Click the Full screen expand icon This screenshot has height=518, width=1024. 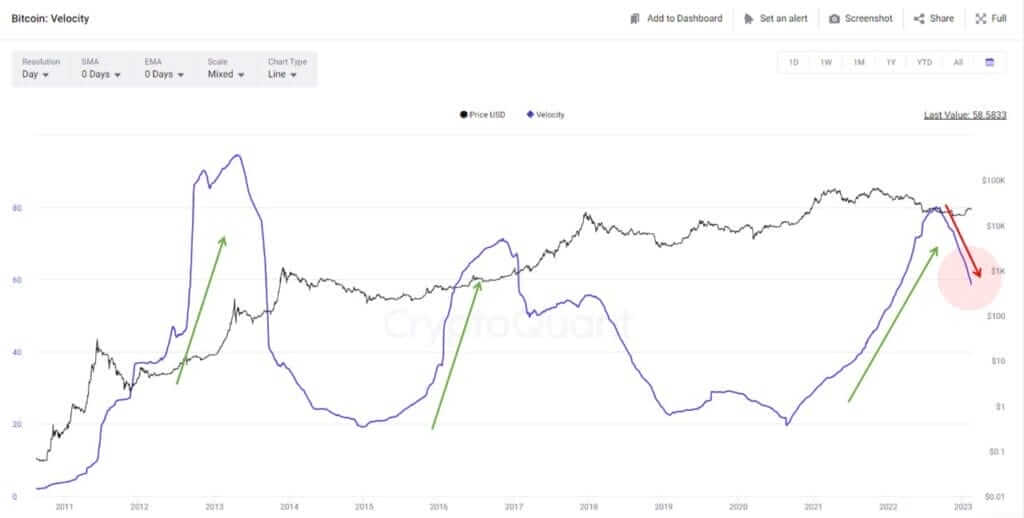981,18
